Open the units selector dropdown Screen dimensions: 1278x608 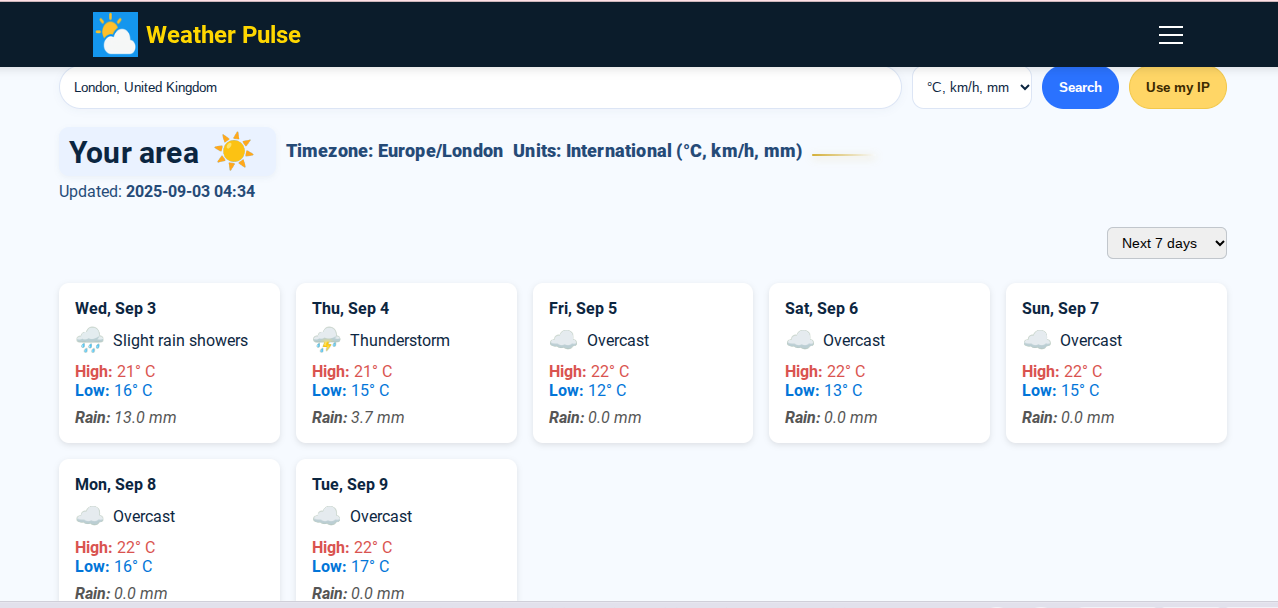(971, 87)
